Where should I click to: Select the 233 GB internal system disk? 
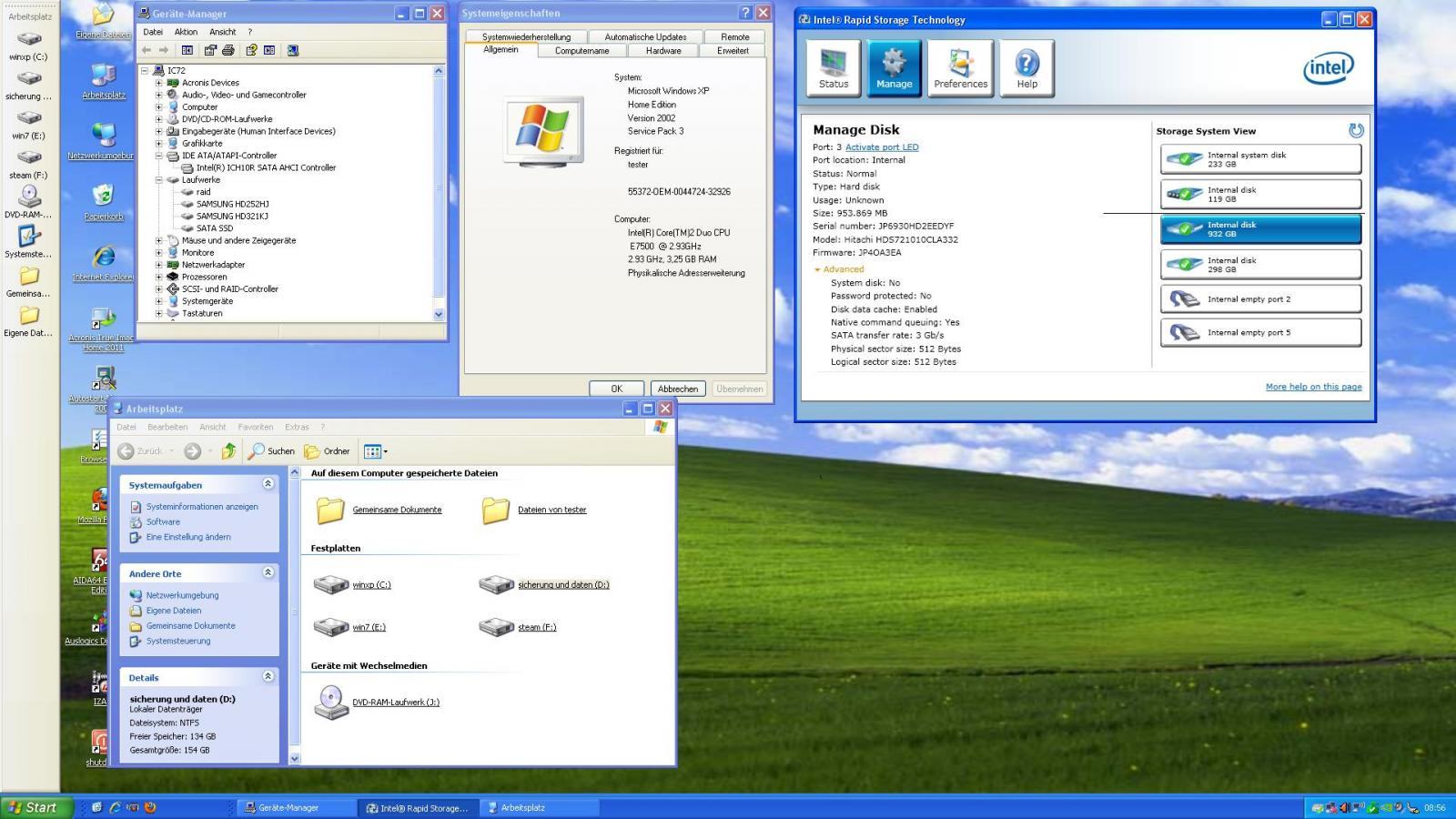coord(1260,159)
